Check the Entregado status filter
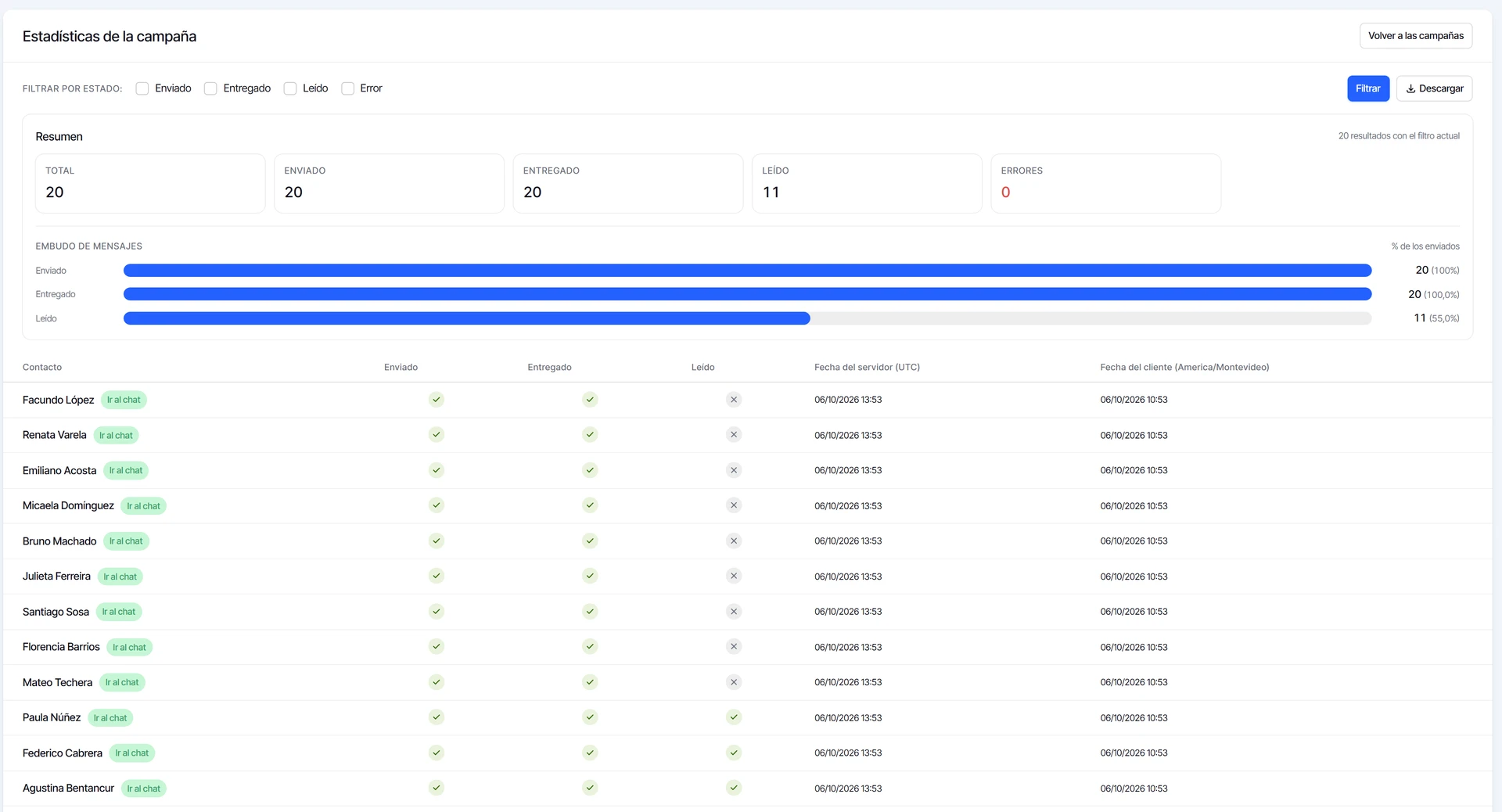This screenshot has width=1502, height=812. click(210, 88)
